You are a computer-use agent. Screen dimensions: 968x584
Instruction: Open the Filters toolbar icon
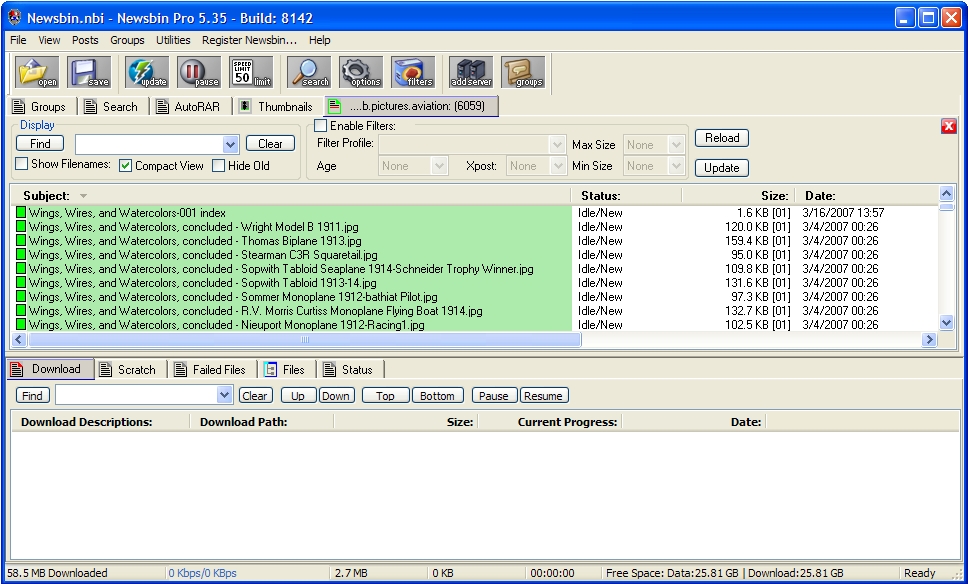(x=412, y=72)
